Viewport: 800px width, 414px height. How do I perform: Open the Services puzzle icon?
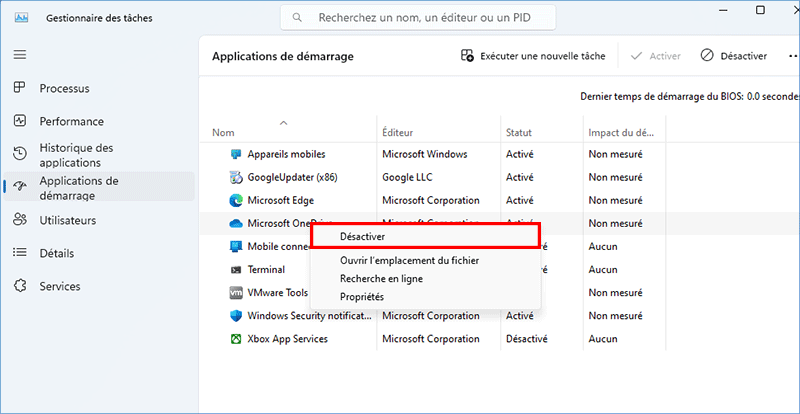20,286
